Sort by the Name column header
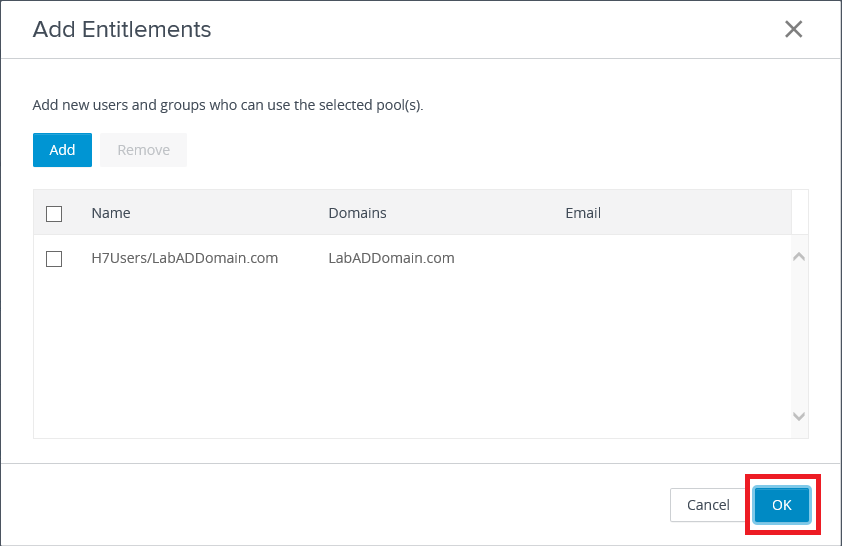This screenshot has width=842, height=546. [x=111, y=213]
